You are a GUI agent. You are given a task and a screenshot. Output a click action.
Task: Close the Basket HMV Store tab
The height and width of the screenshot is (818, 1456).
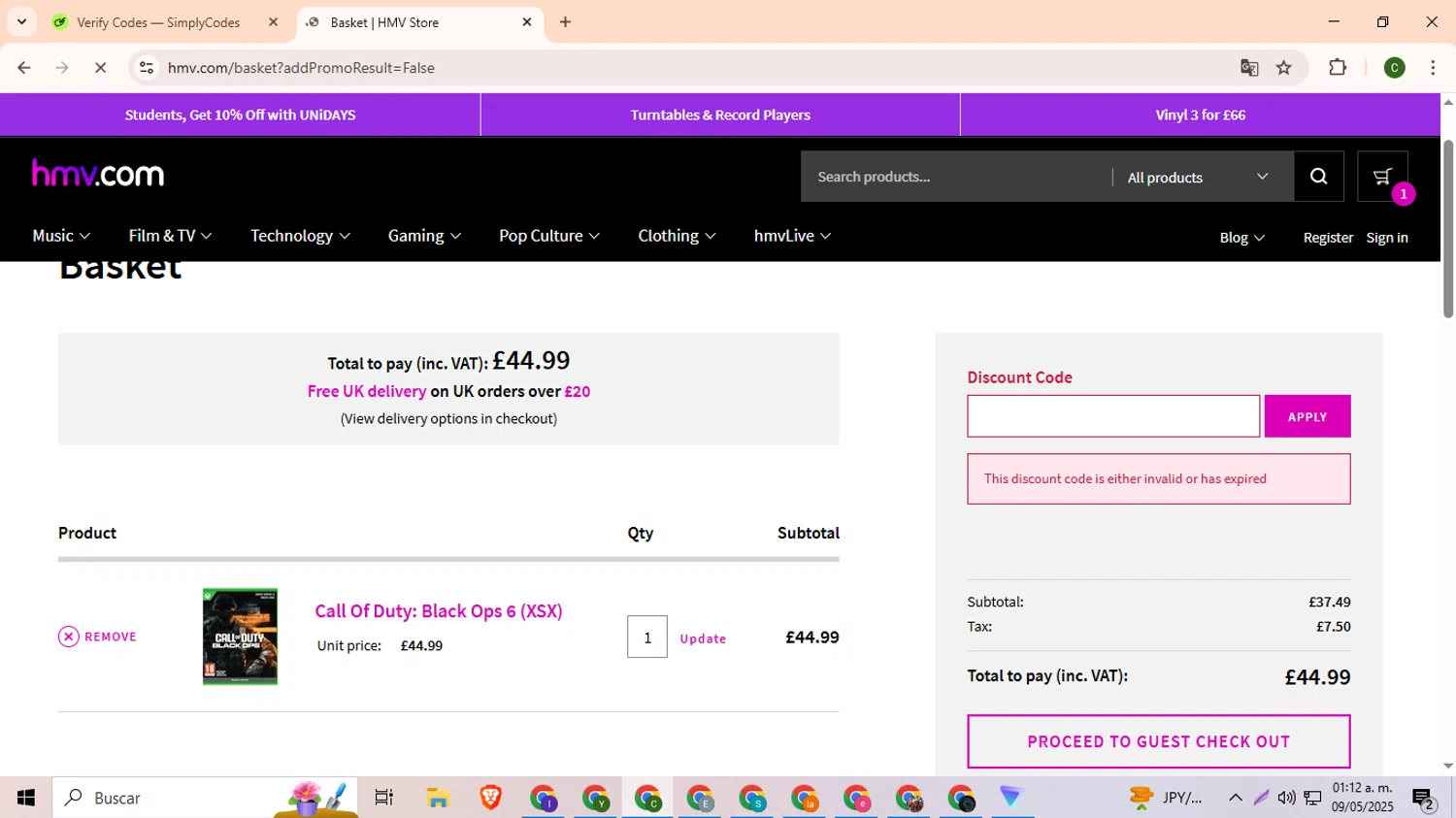[x=527, y=22]
